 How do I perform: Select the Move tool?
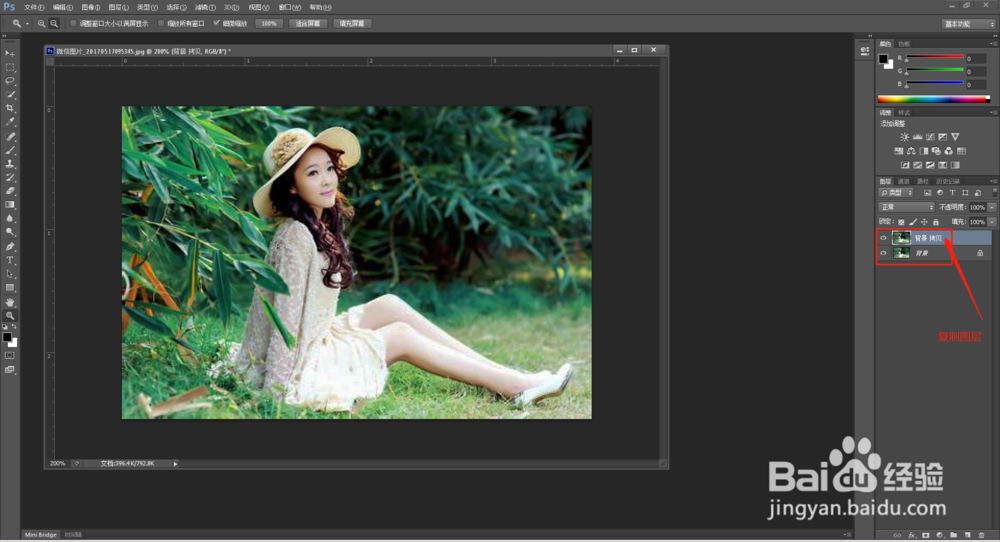pyautogui.click(x=10, y=54)
